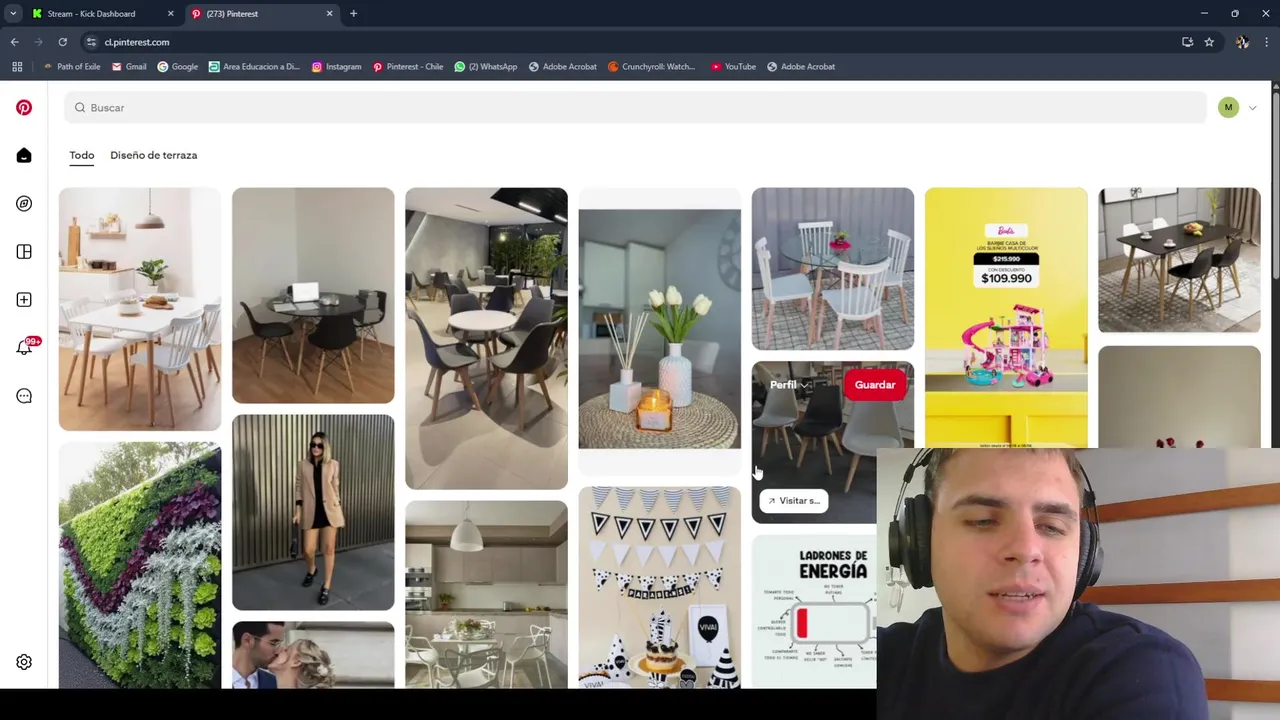Open the glass table with white chairs pin
This screenshot has height=720, width=1280.
833,269
